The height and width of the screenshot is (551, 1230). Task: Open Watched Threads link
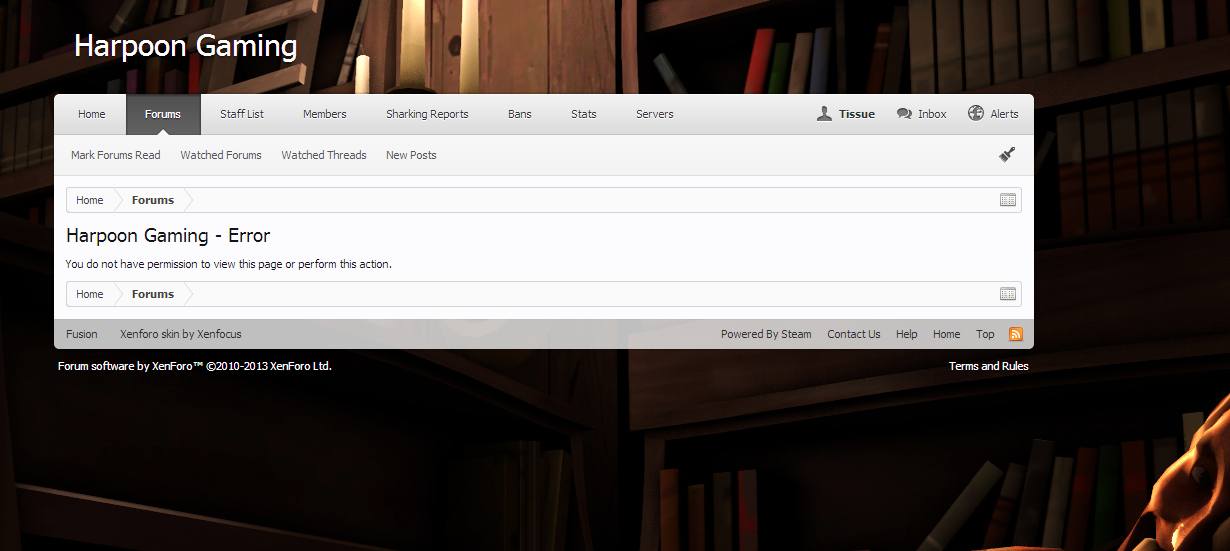pyautogui.click(x=324, y=155)
